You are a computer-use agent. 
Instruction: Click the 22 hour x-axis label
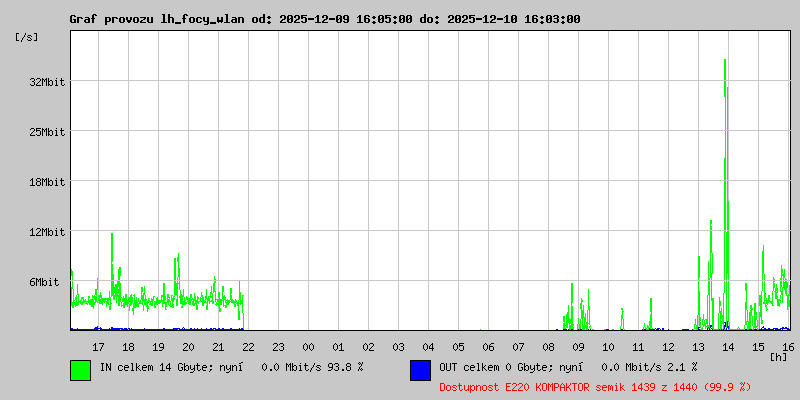pyautogui.click(x=248, y=347)
